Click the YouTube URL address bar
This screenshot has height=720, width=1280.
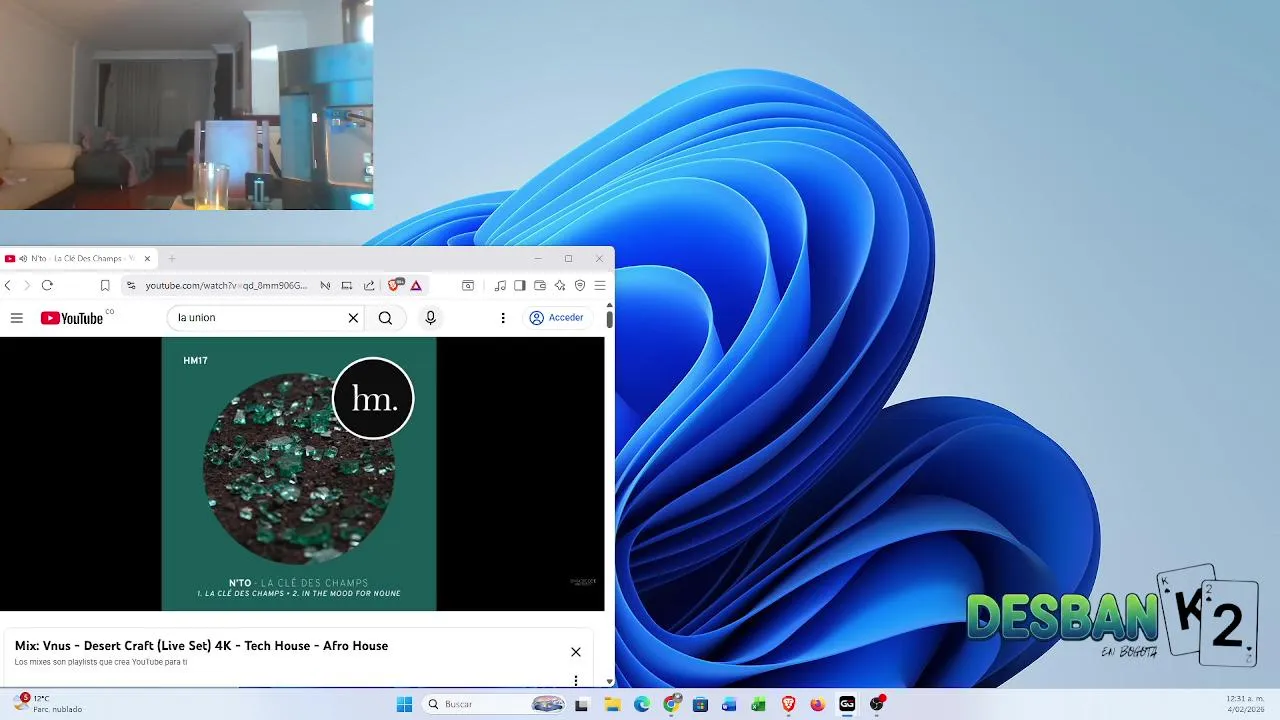[x=226, y=285]
